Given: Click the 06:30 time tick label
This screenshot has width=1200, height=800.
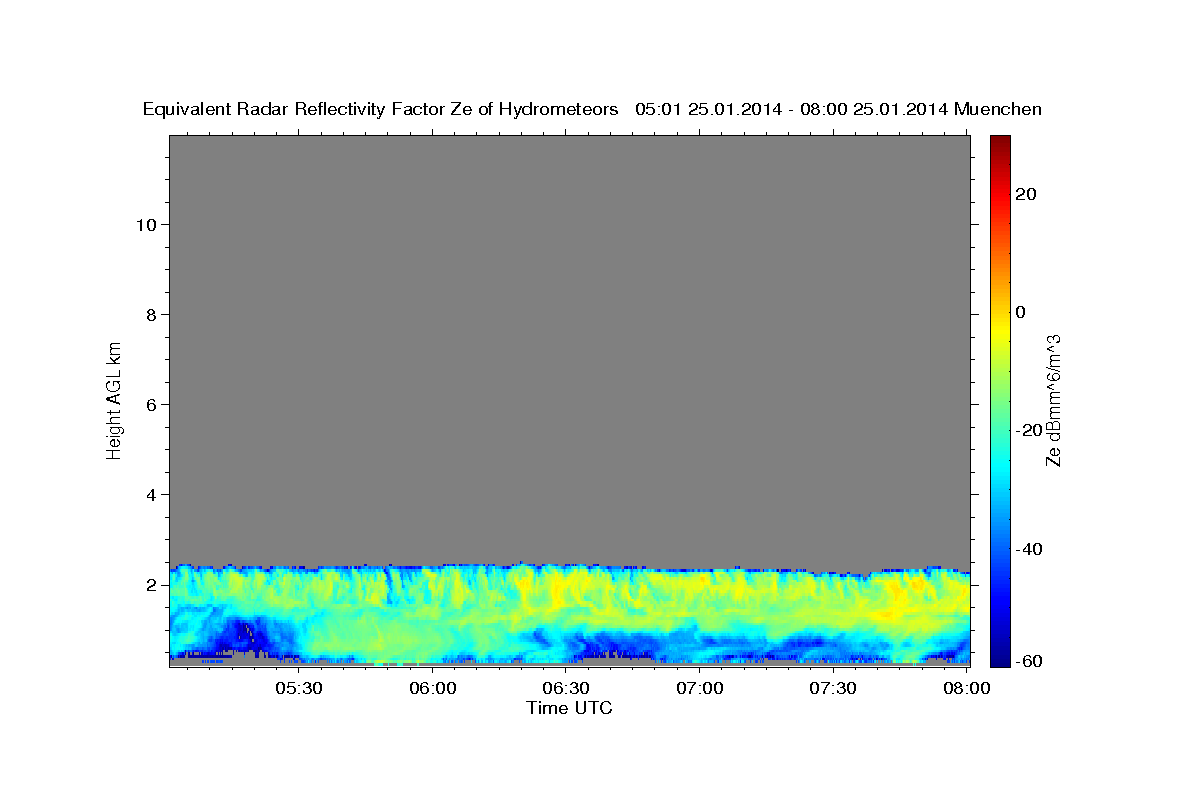Looking at the screenshot, I should (566, 688).
